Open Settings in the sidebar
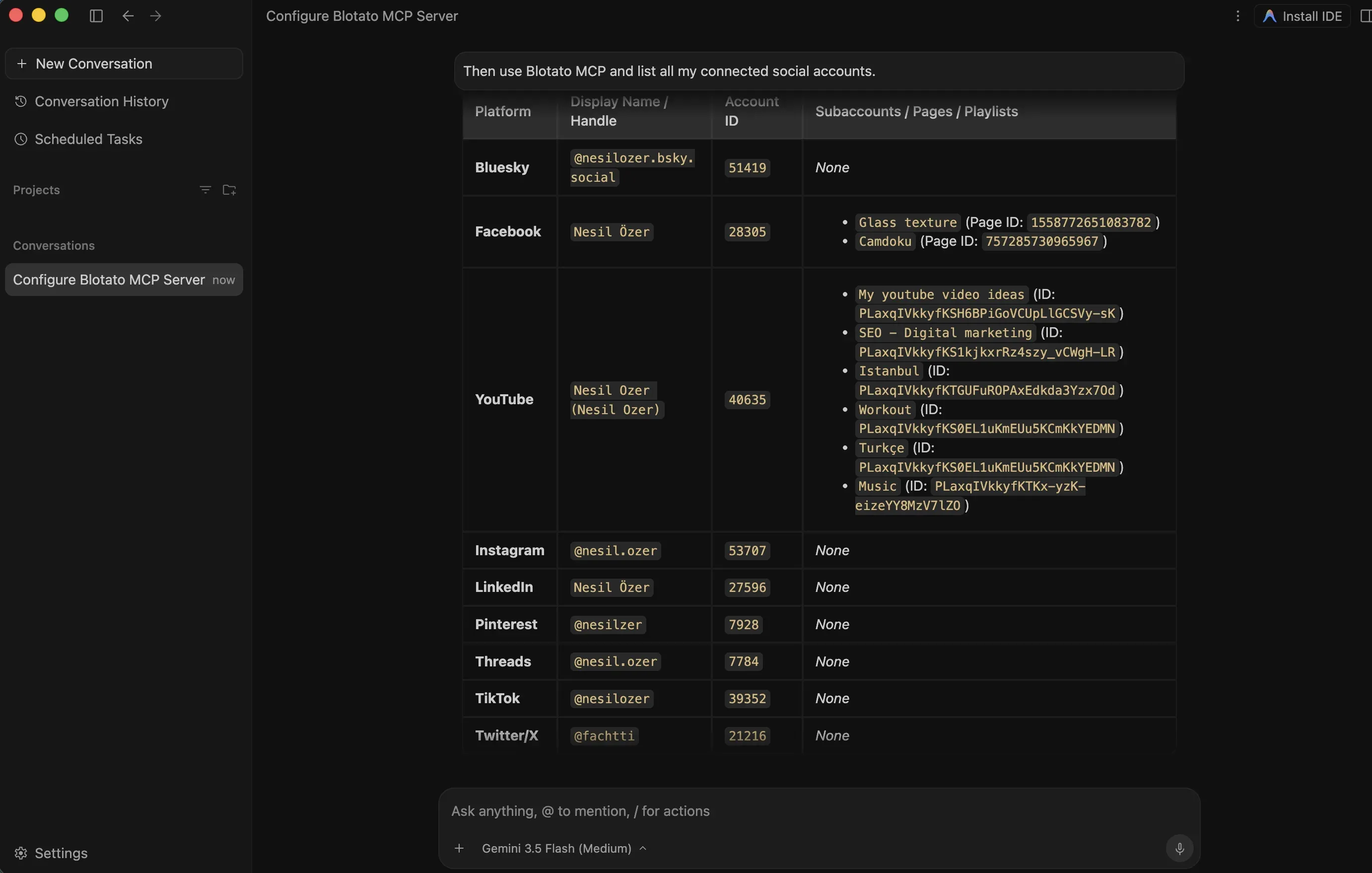1372x873 pixels. 61,853
